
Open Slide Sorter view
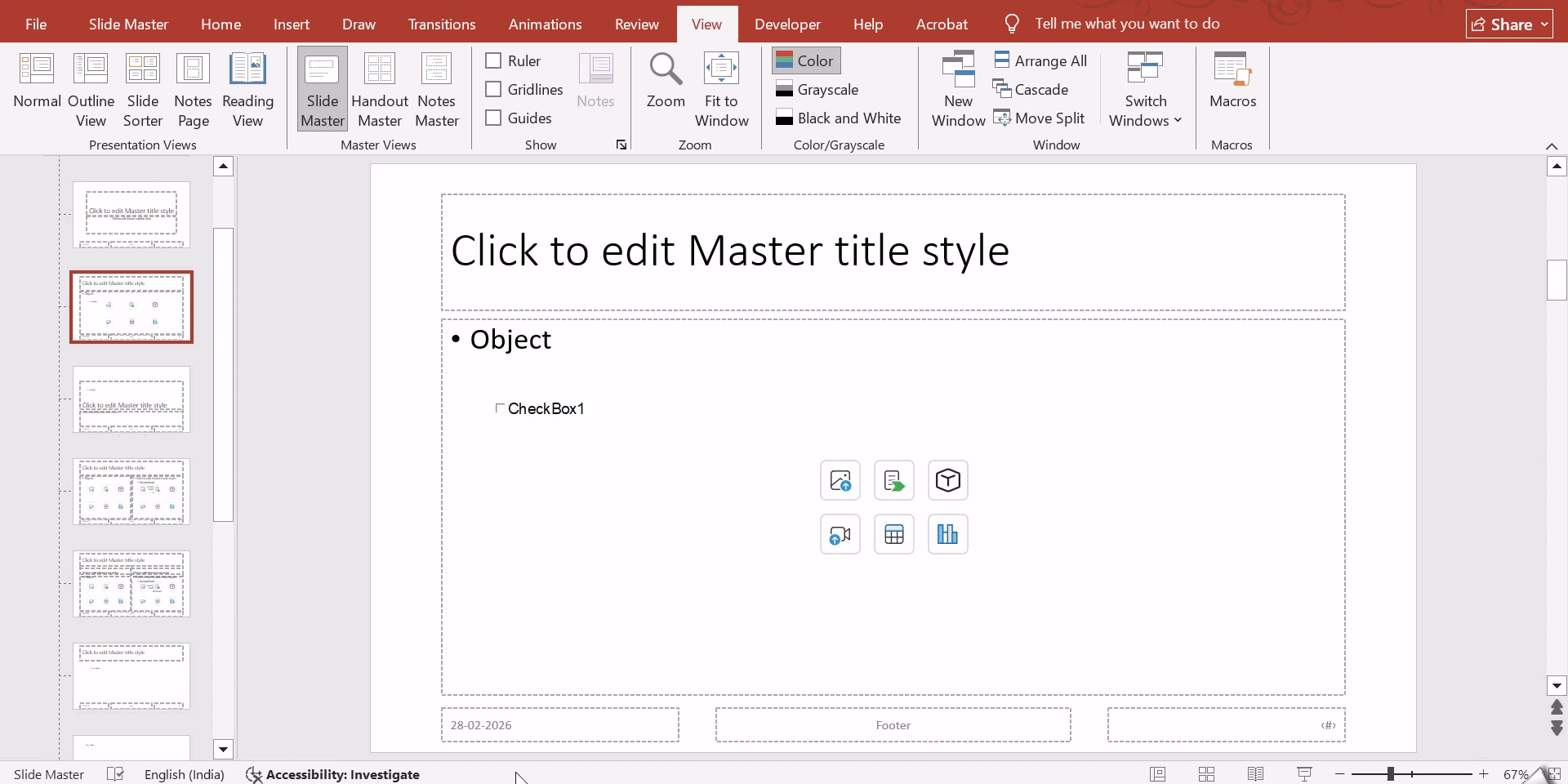[x=142, y=88]
